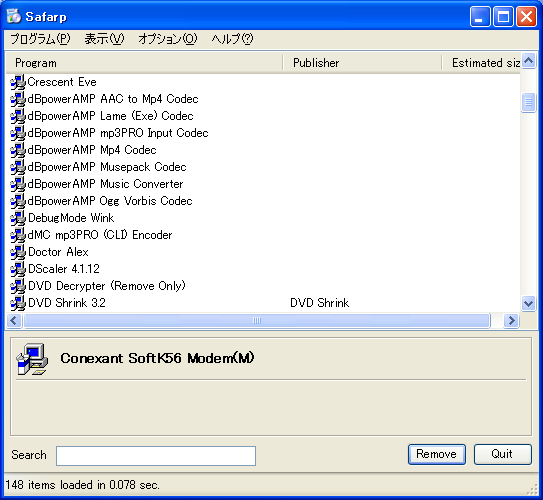Viewport: 543px width, 500px height.
Task: Open the プログラム(P) menu
Action: click(40, 39)
